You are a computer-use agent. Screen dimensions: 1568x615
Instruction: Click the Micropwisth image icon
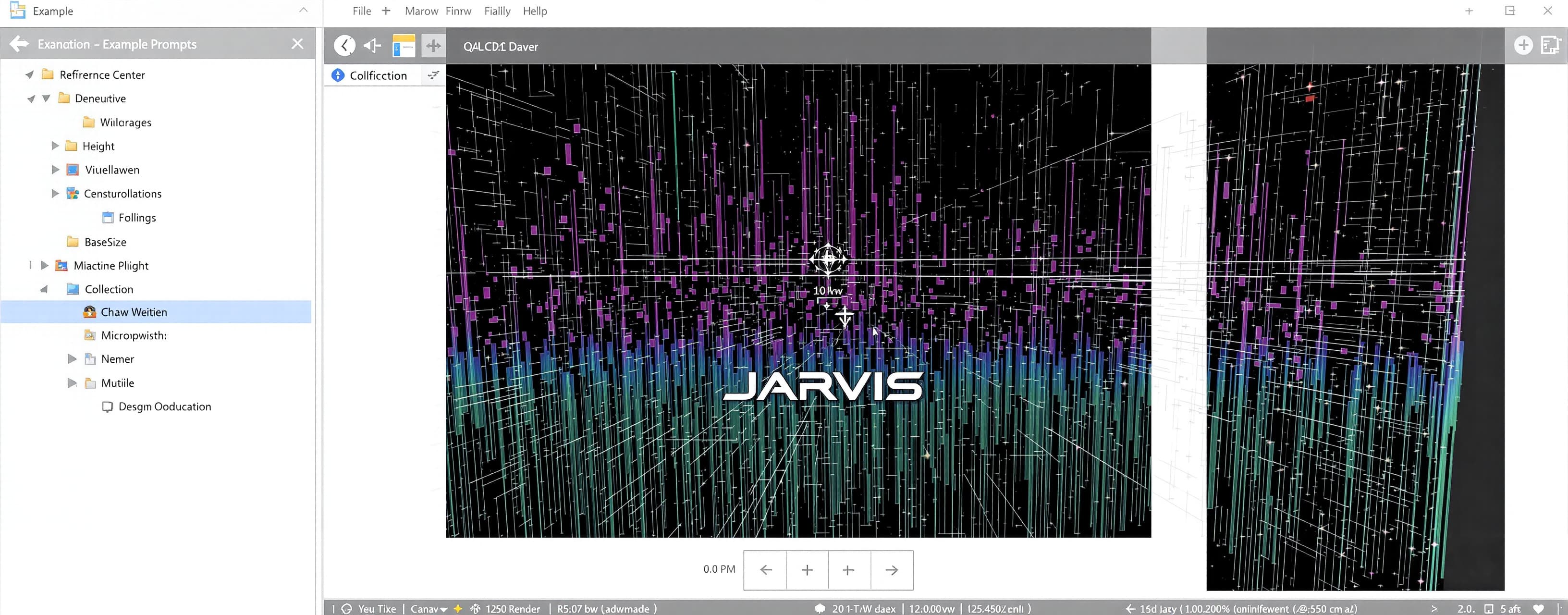click(x=90, y=335)
